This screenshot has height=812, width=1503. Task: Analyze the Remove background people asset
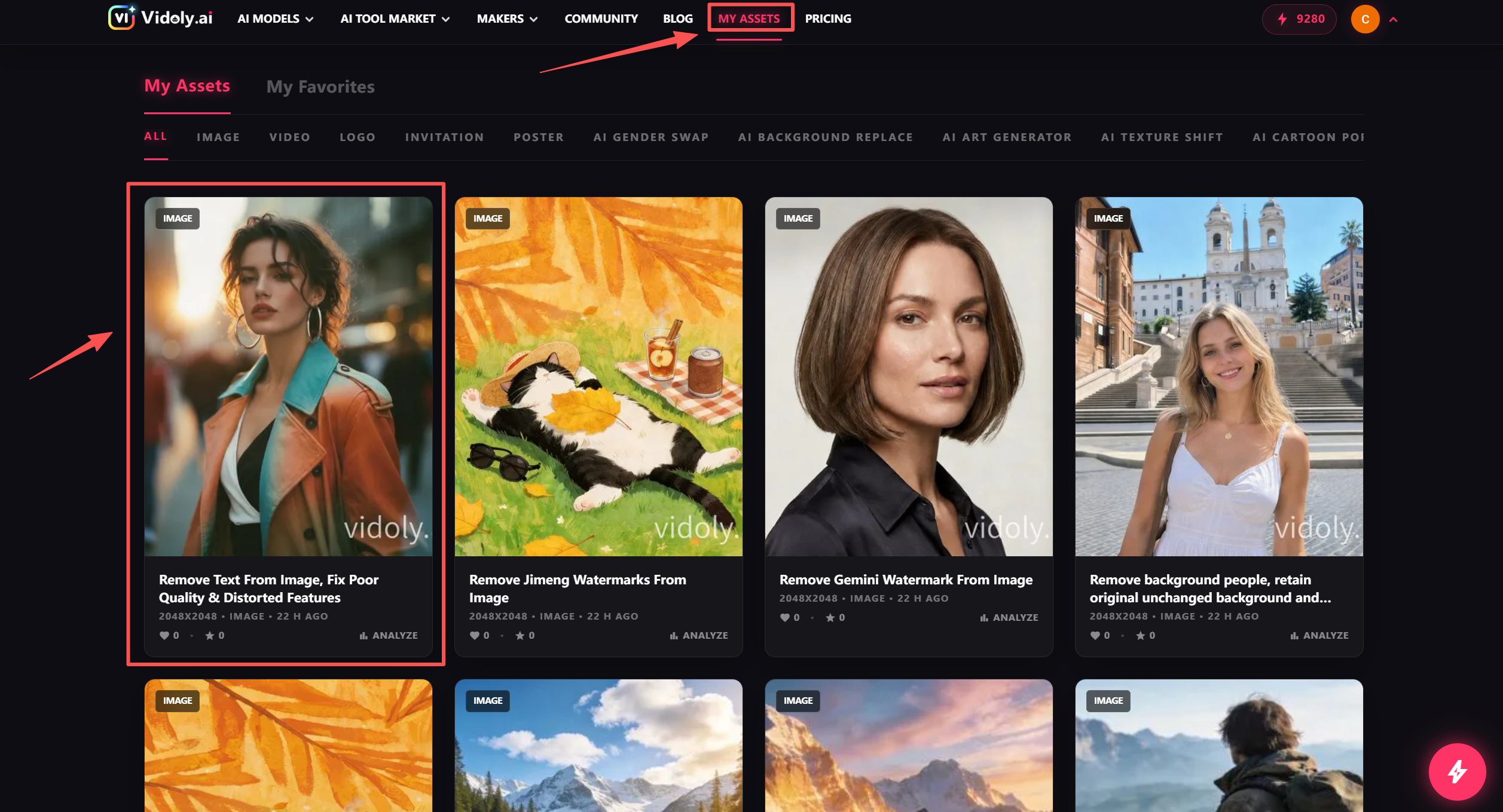1319,635
